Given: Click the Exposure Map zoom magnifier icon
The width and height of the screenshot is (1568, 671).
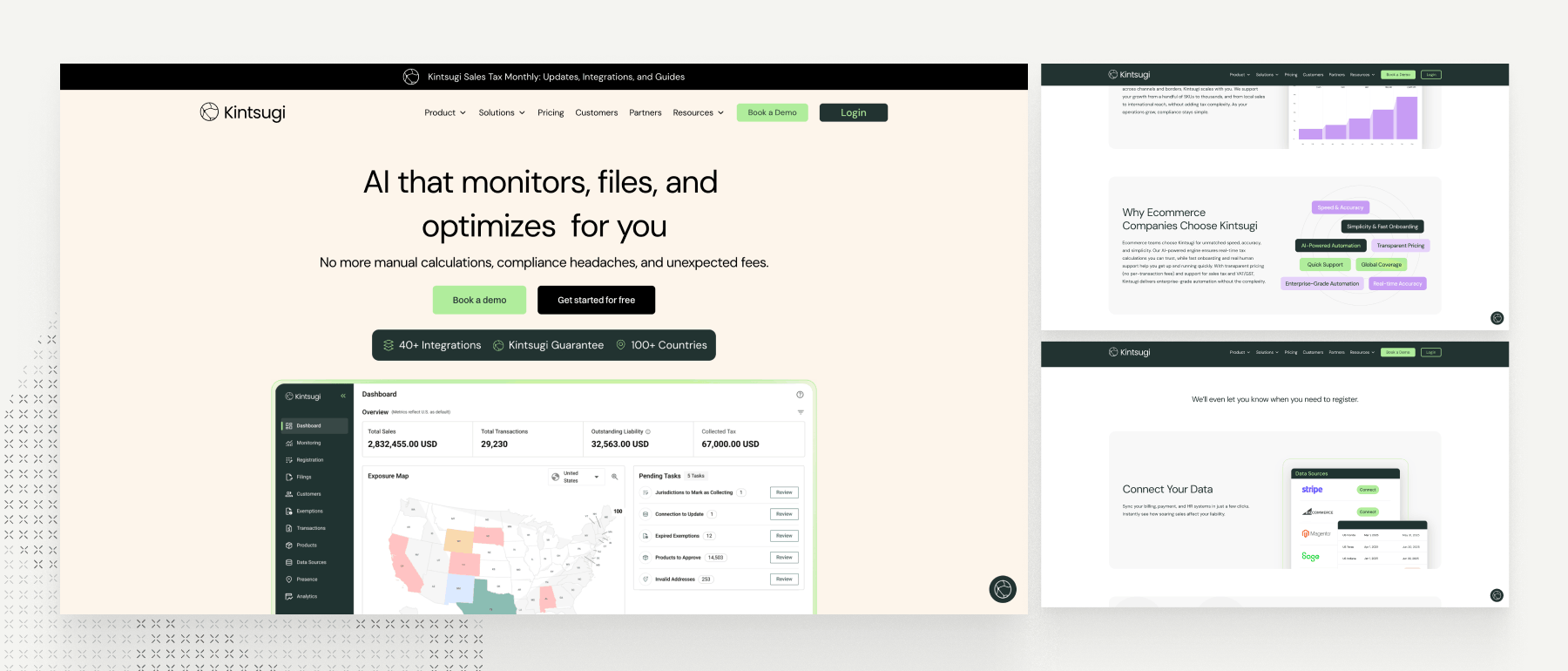Looking at the screenshot, I should (615, 477).
